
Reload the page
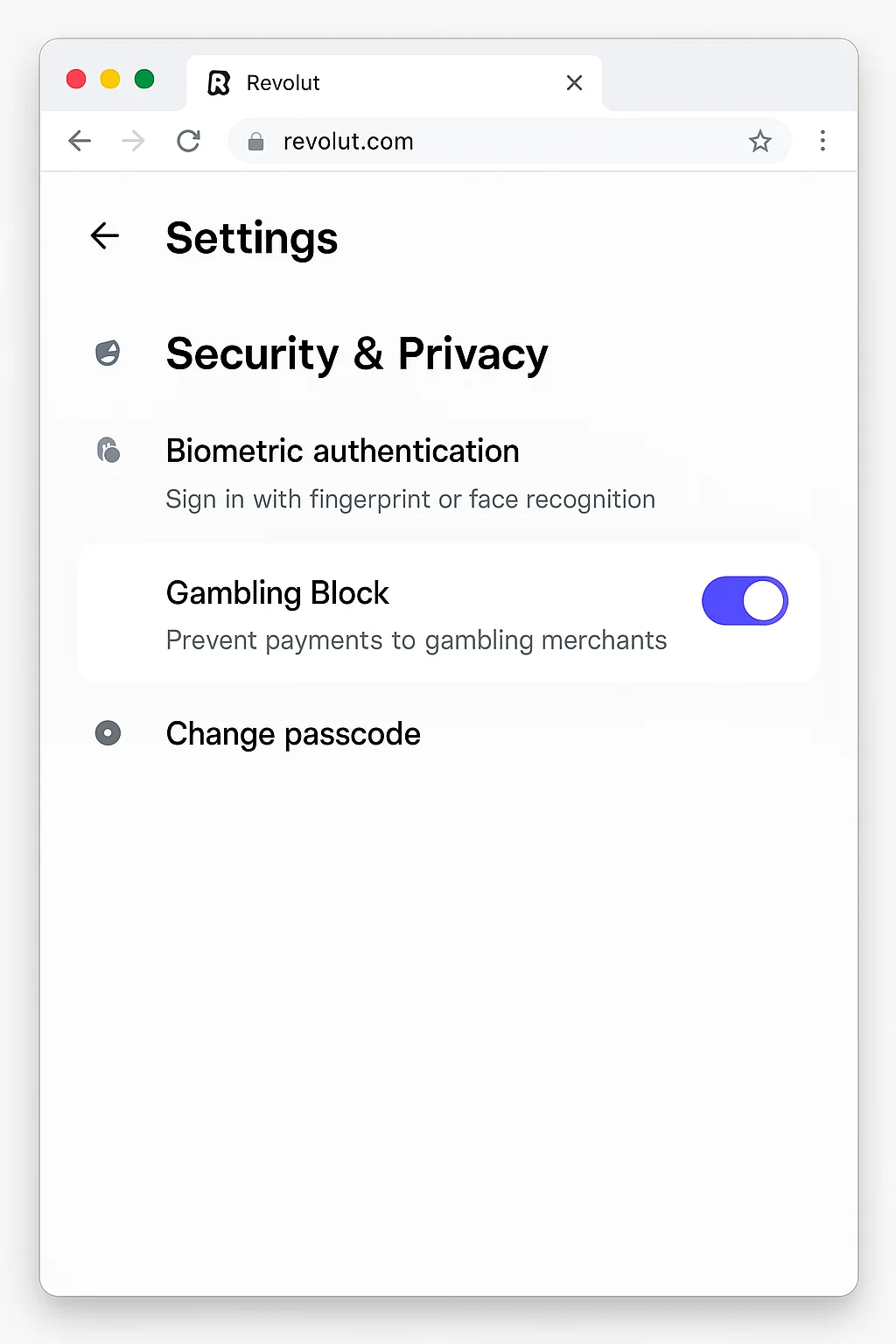[188, 141]
